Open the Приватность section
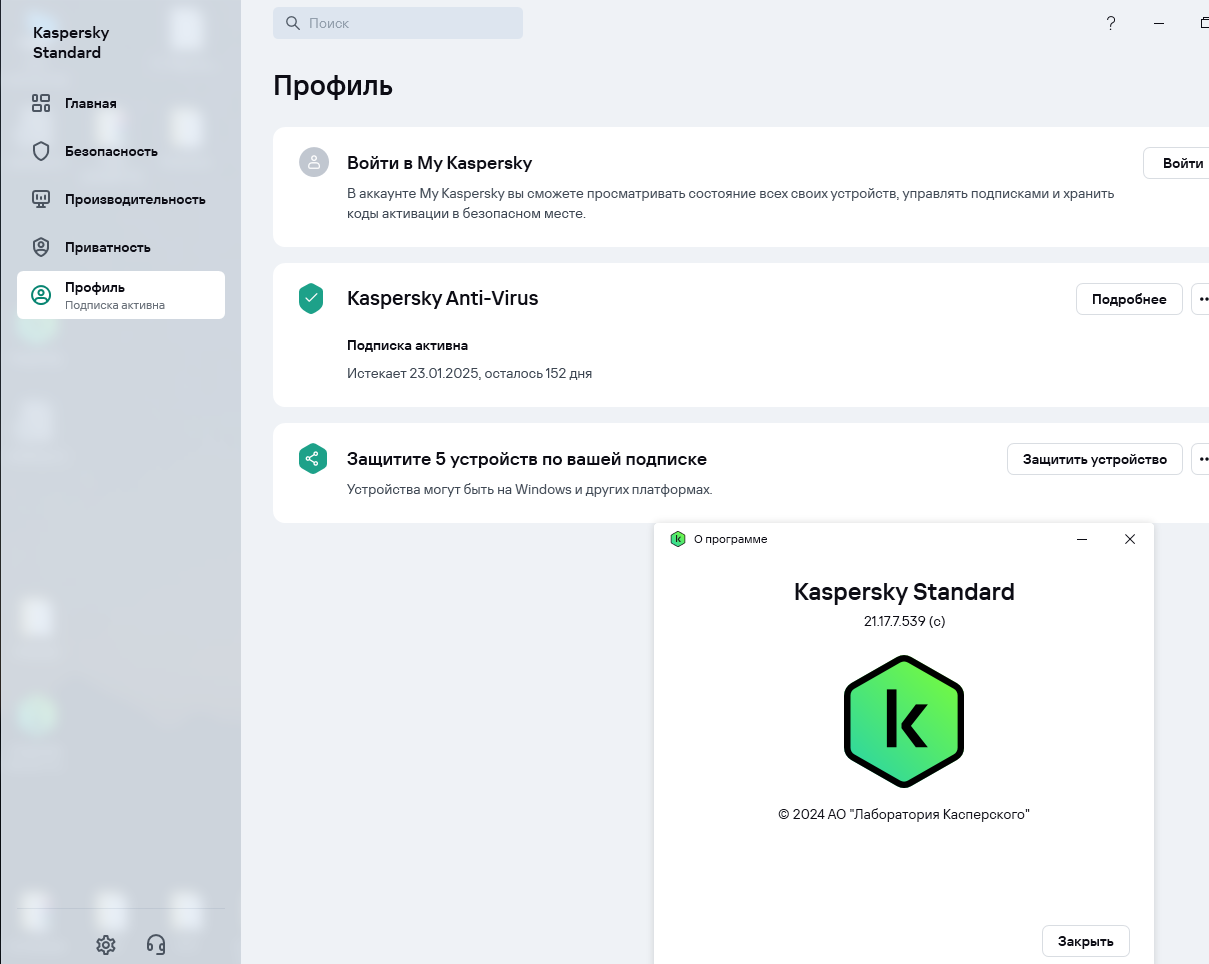 pos(121,247)
